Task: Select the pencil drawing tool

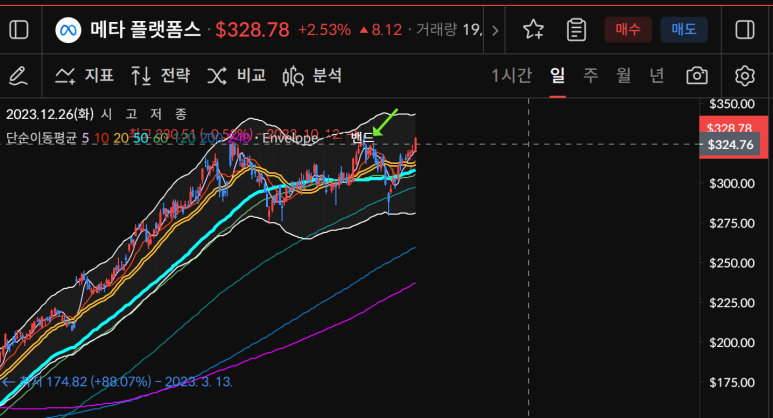Action: (x=18, y=76)
